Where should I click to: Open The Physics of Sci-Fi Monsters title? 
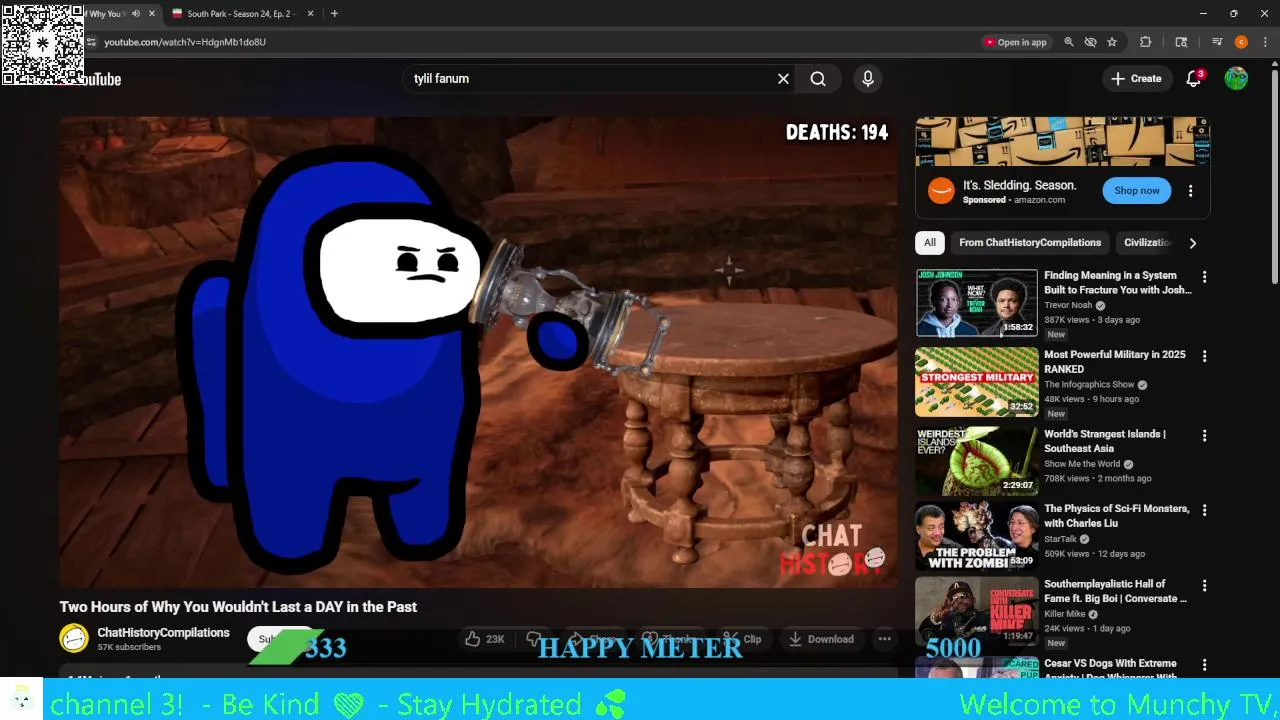(x=1117, y=516)
